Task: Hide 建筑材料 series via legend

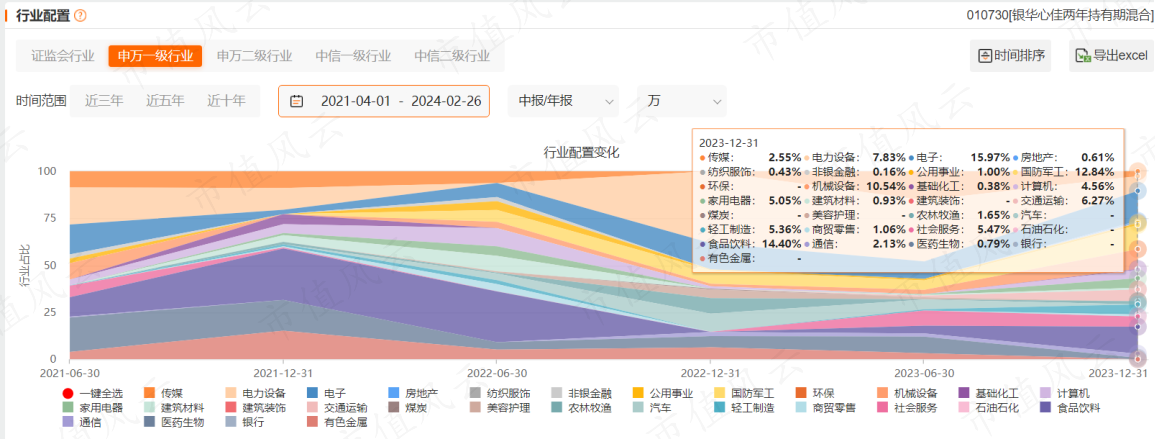Action: 173,407
